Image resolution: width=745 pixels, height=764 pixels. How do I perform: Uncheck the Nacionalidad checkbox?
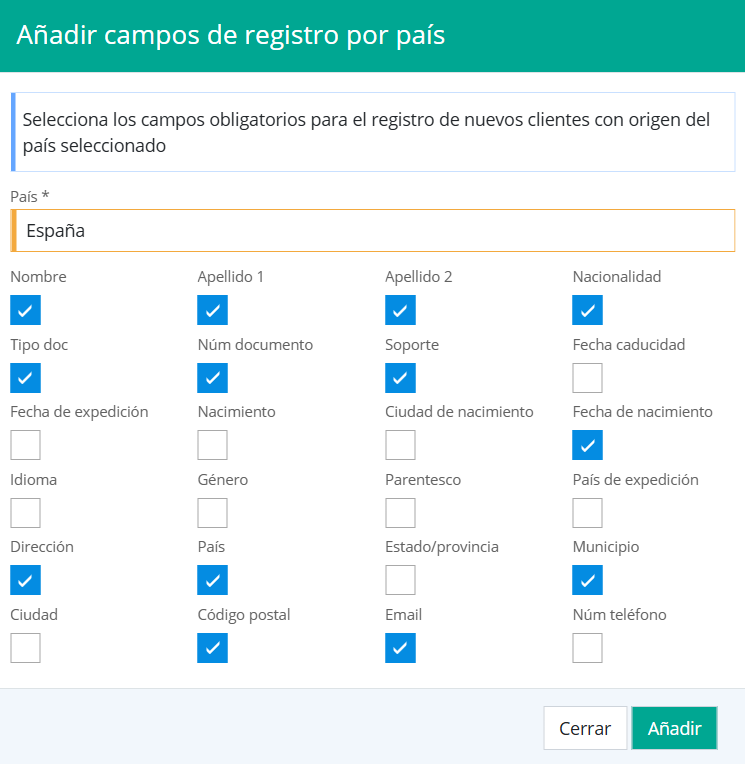pos(588,311)
